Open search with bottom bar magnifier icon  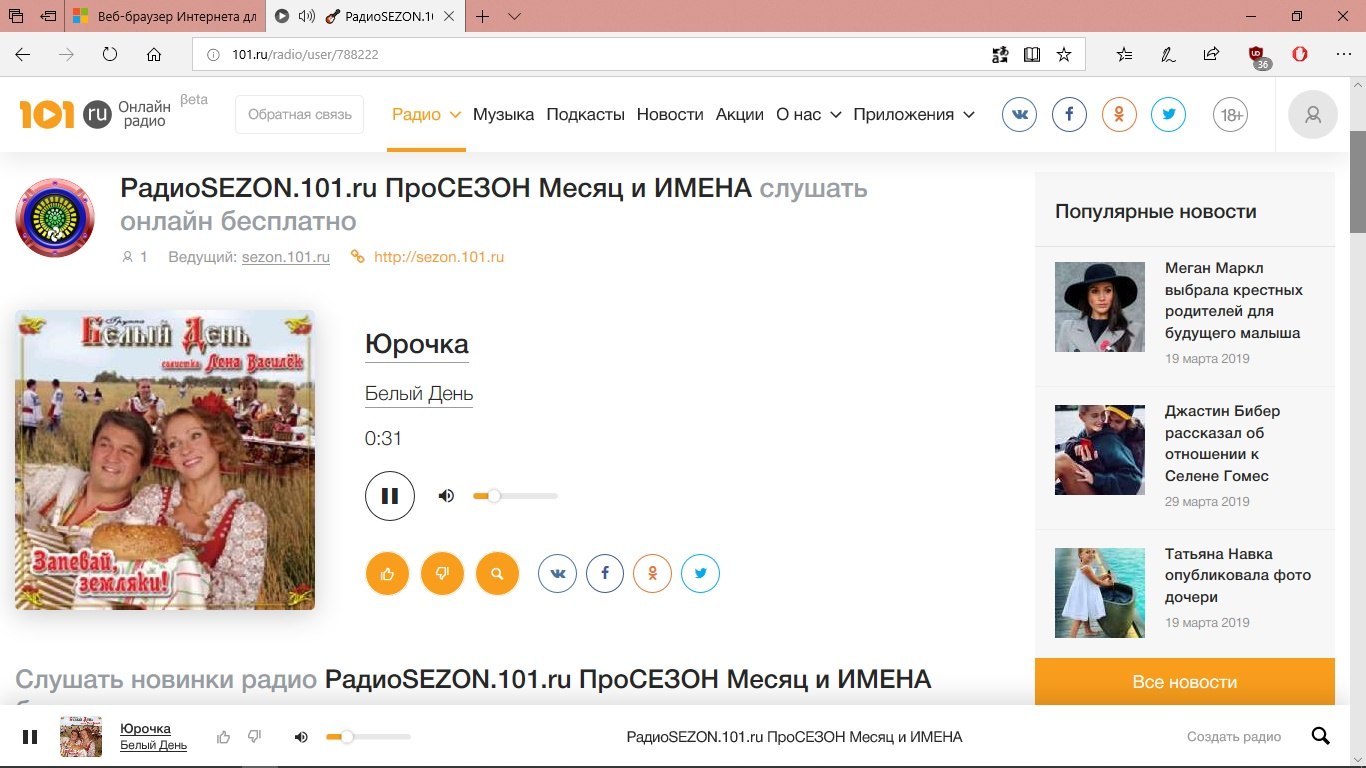pyautogui.click(x=1320, y=737)
